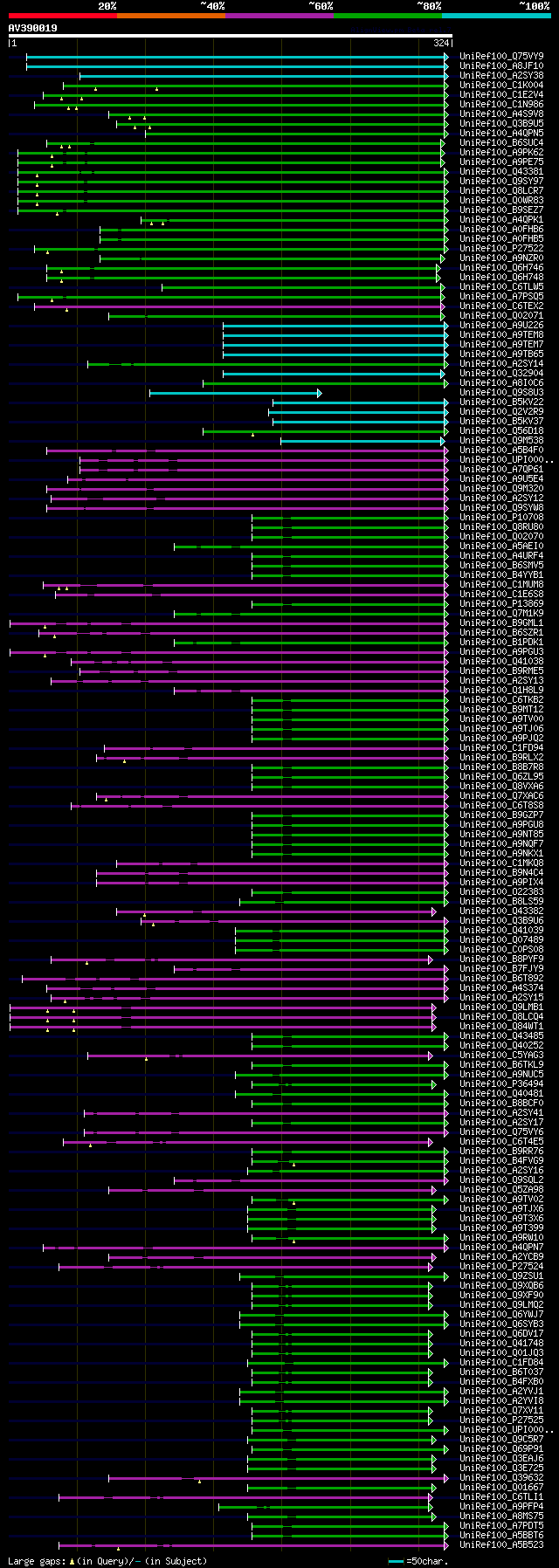Screen dimensions: 559x1568
Task: Select the purple ~60% identity legend segment
Action: (x=279, y=16)
